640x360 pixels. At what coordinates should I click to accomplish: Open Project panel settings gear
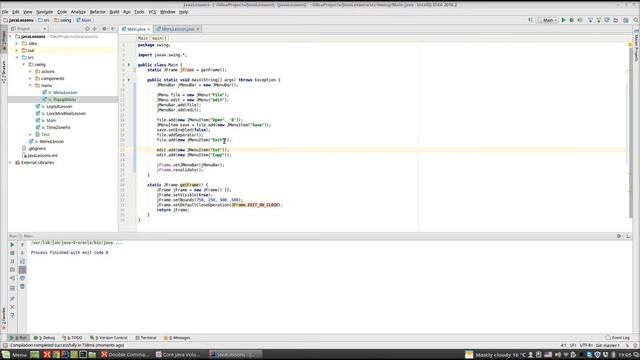[104, 29]
